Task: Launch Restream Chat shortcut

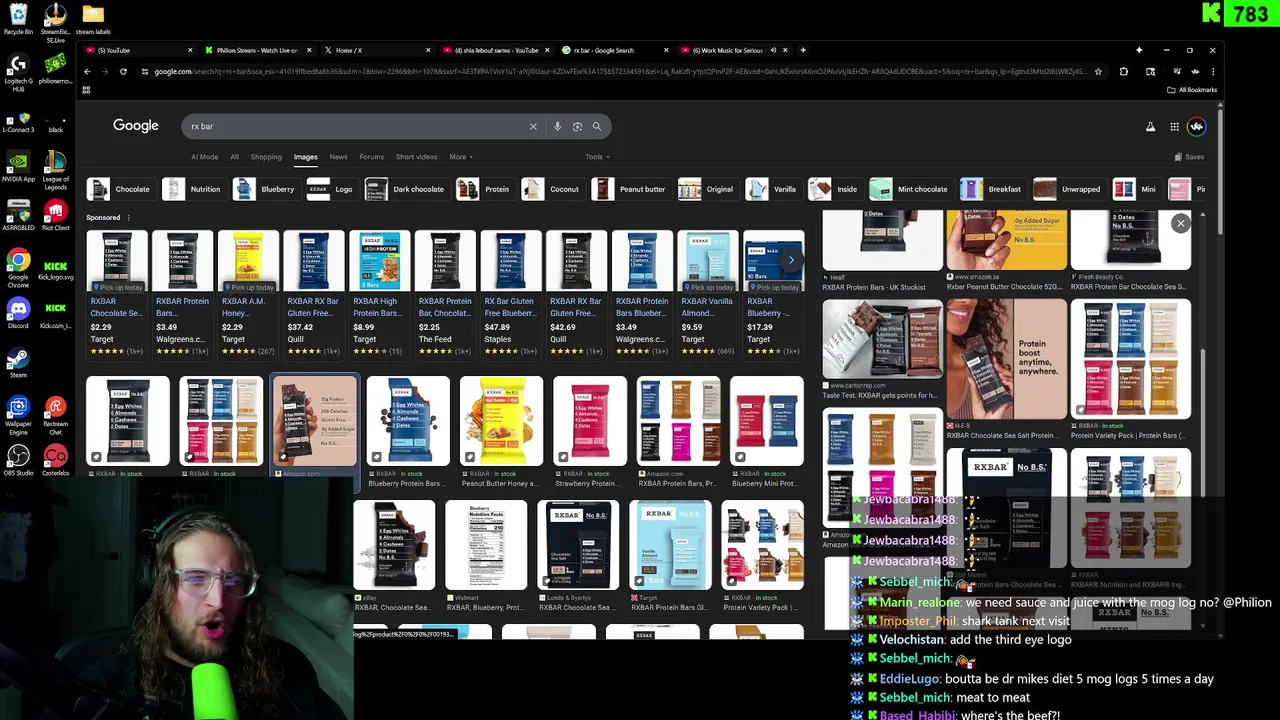Action: click(x=55, y=414)
